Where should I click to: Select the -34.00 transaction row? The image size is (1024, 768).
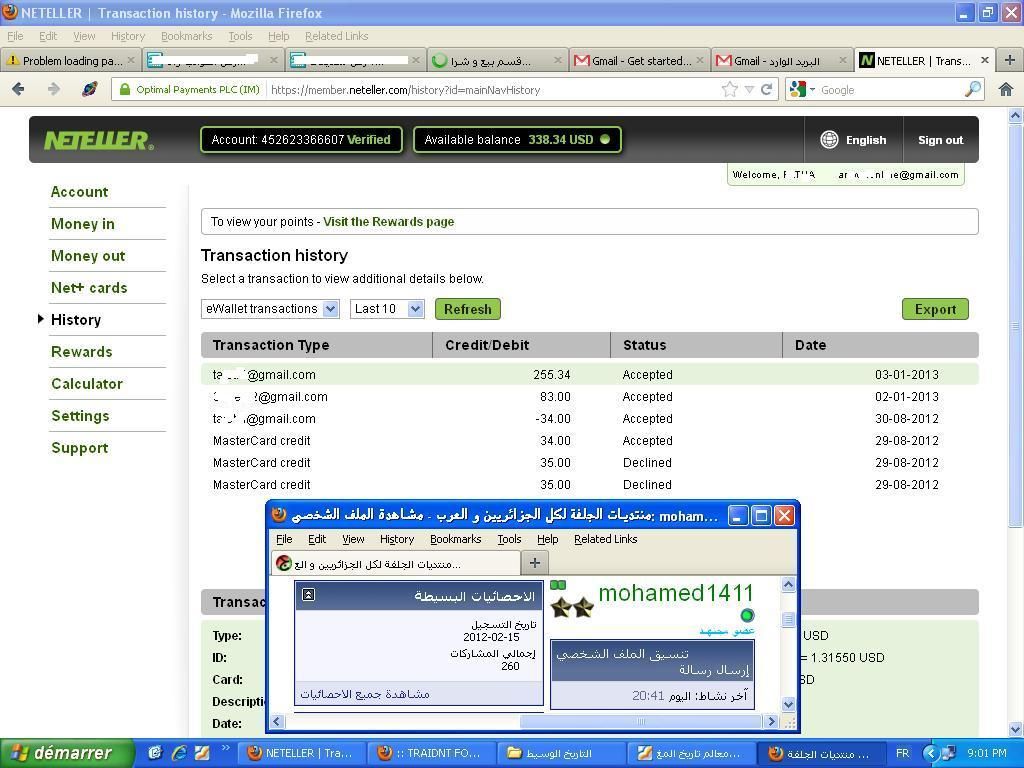click(590, 419)
